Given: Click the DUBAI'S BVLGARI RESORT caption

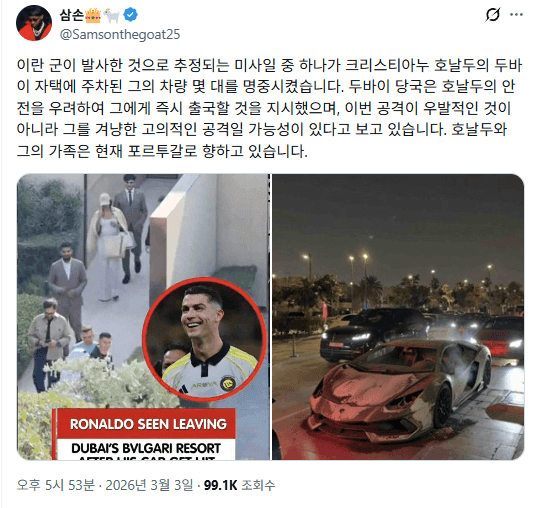Looking at the screenshot, I should (x=146, y=449).
